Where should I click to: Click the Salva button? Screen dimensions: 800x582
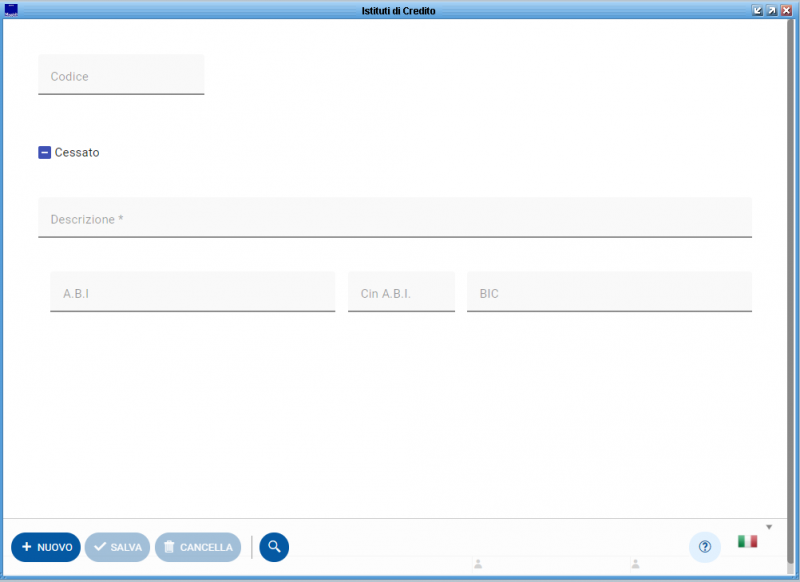pos(117,547)
